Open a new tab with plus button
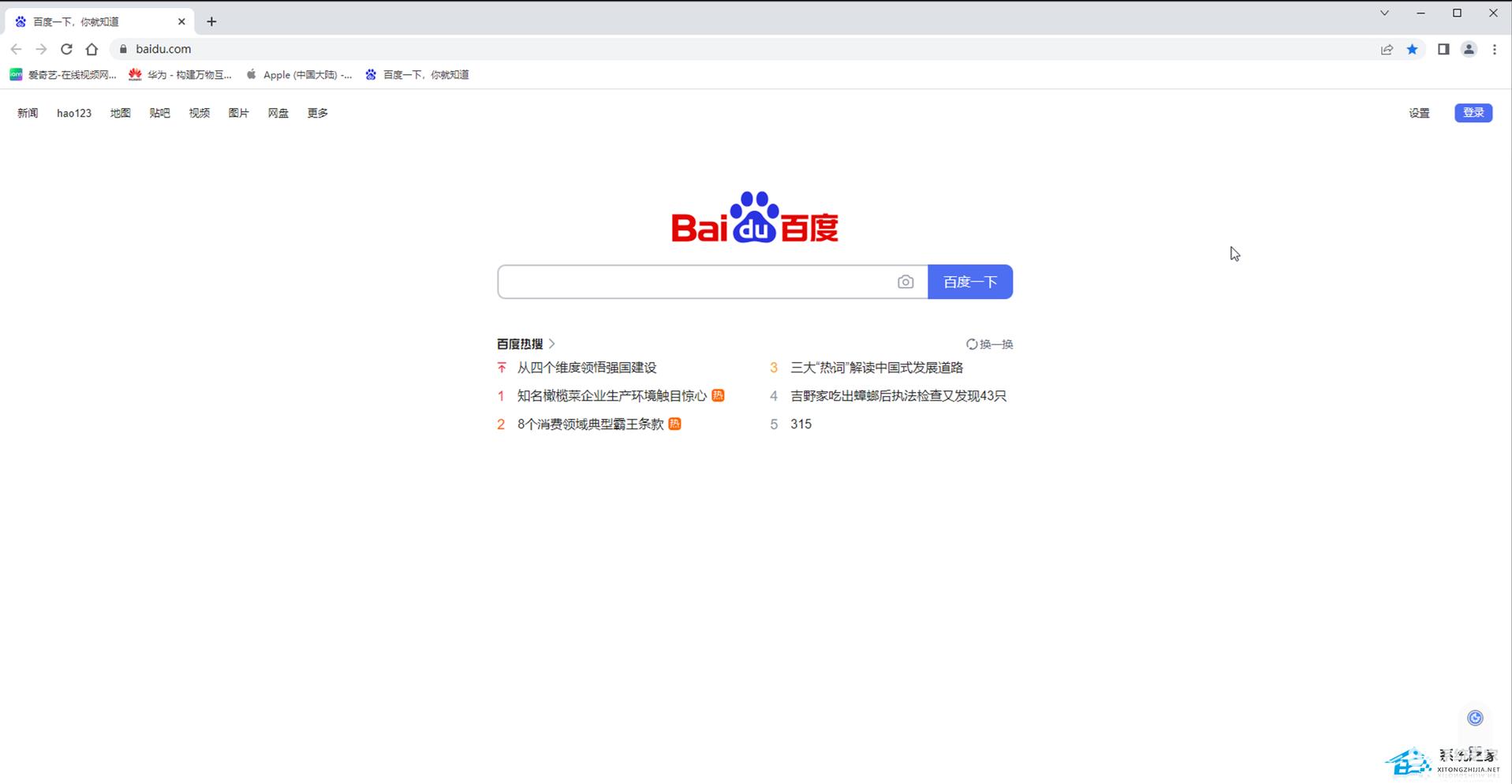The image size is (1512, 784). click(x=211, y=21)
